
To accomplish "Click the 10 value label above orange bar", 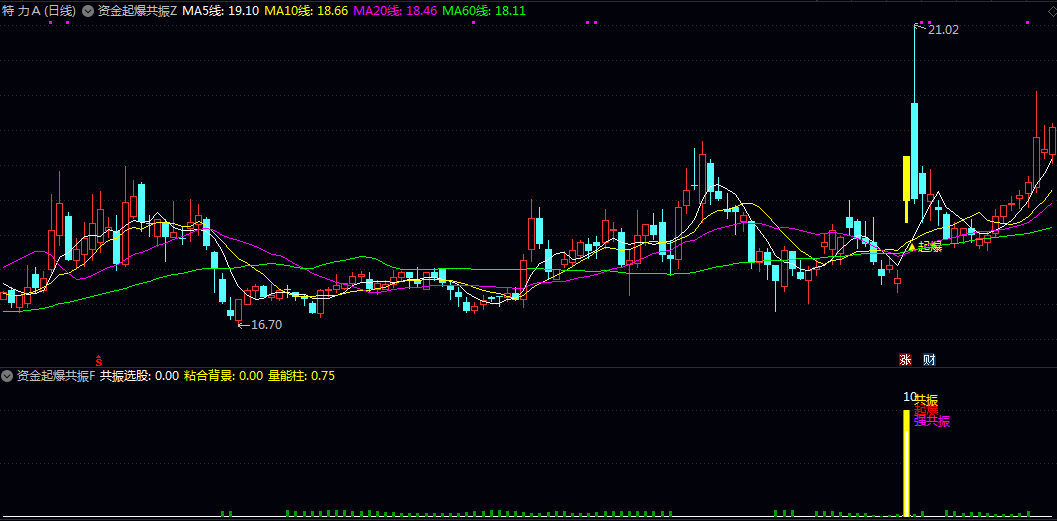I will 909,397.
